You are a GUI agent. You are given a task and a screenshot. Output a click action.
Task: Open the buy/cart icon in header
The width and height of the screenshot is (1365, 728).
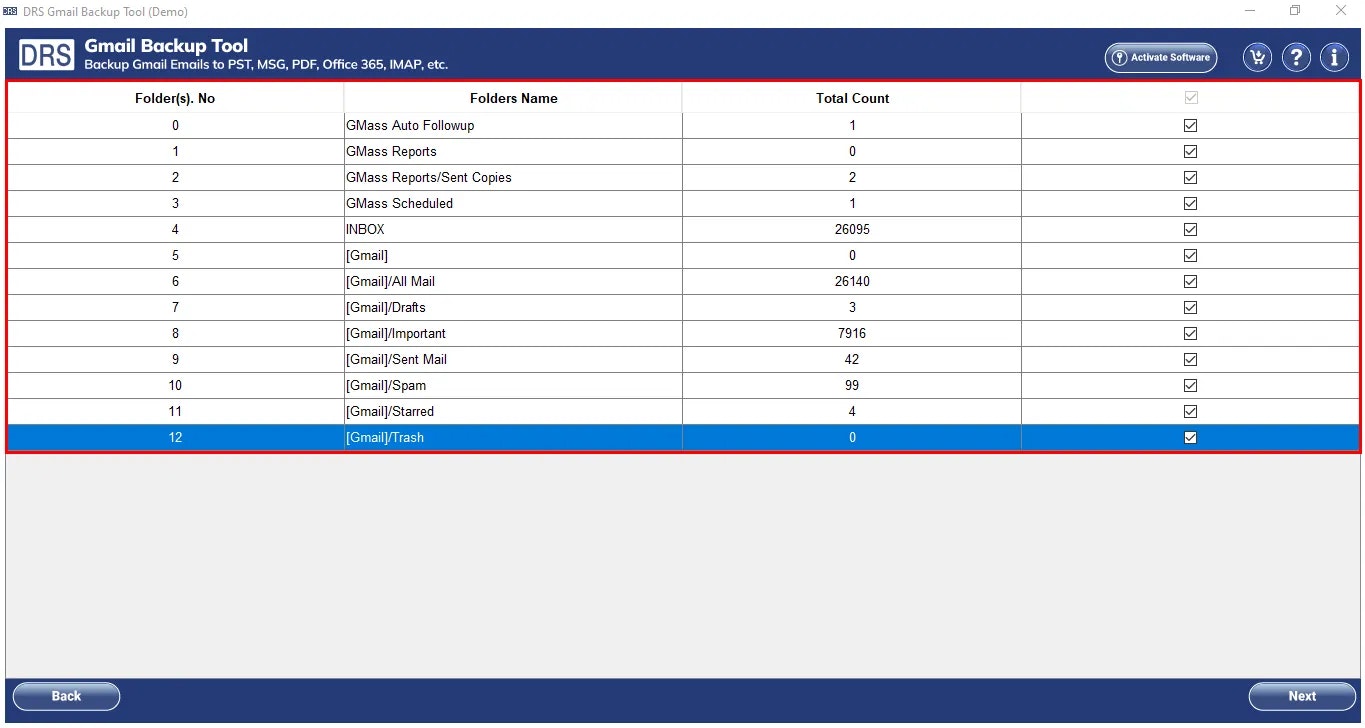[1257, 57]
